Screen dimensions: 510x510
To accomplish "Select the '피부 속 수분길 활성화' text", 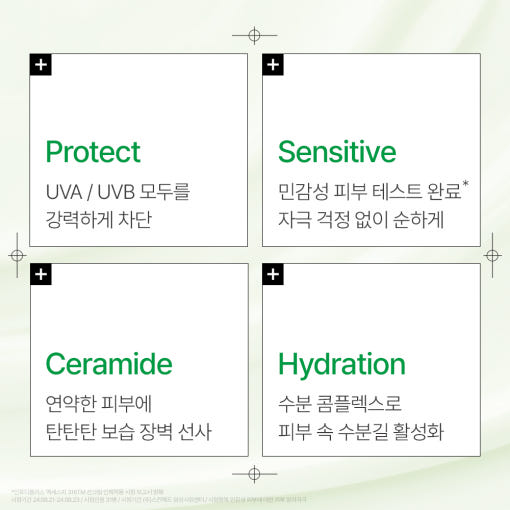I will point(361,432).
